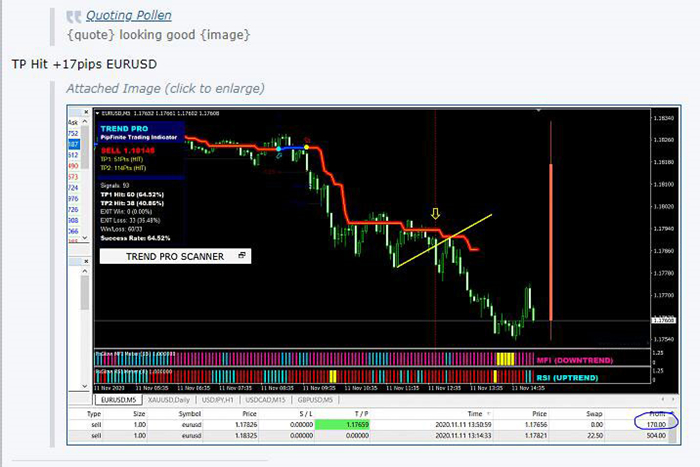Click the chart tabs scroll right arrow
Viewport: 700px width, 467px height.
pos(673,399)
